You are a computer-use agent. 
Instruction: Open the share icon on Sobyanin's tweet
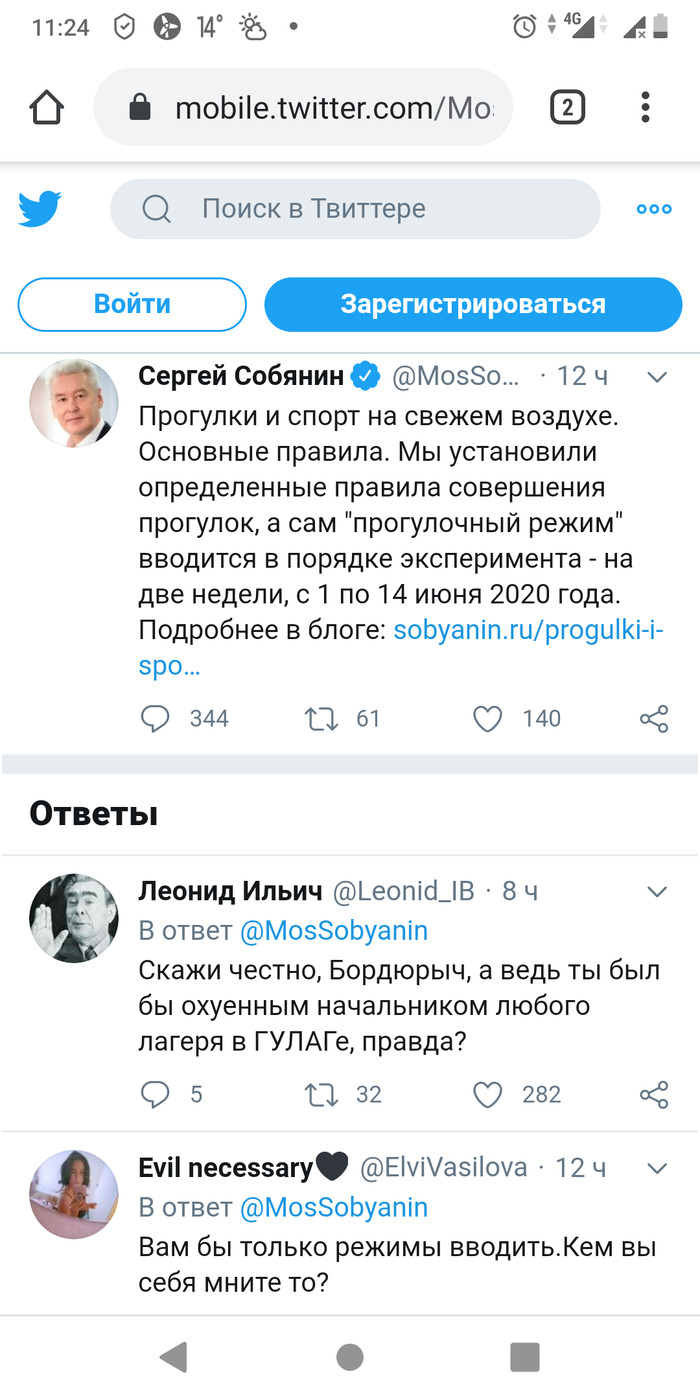(x=653, y=718)
